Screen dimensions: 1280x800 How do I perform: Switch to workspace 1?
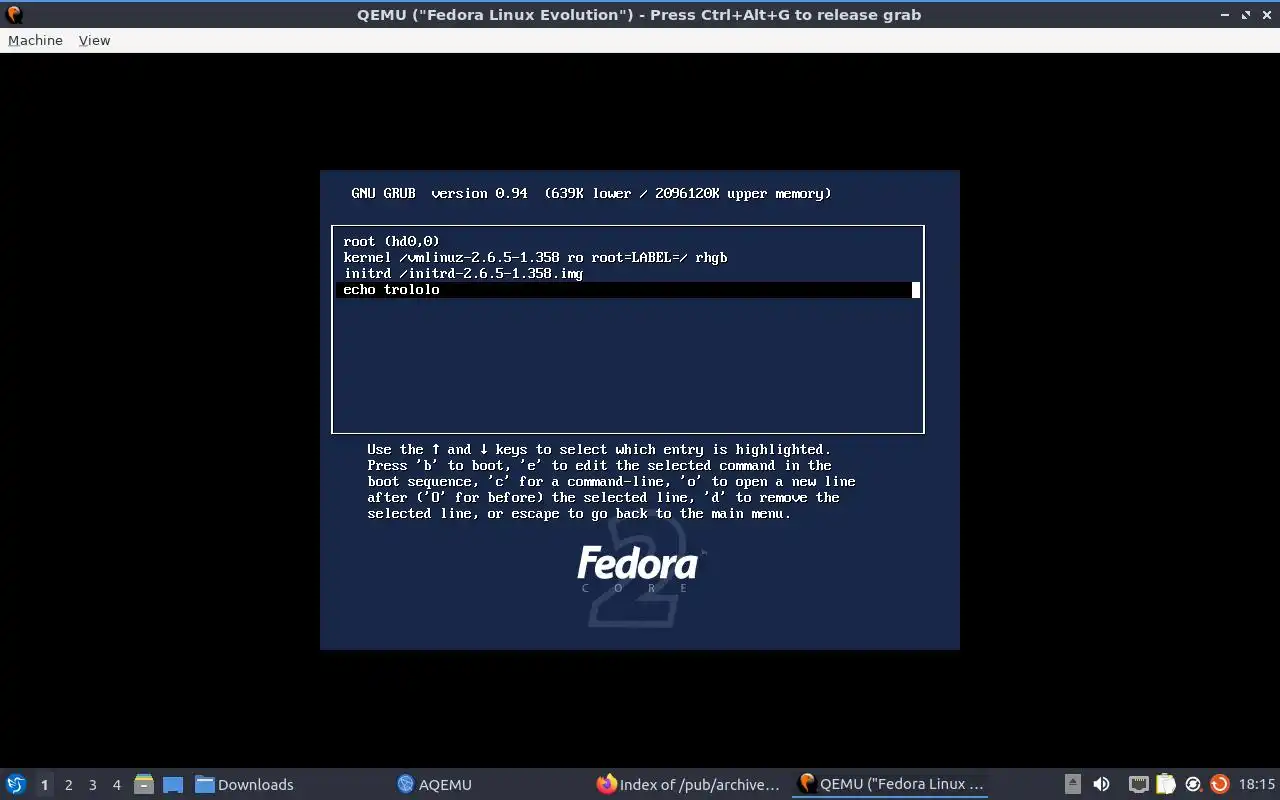pyautogui.click(x=44, y=784)
